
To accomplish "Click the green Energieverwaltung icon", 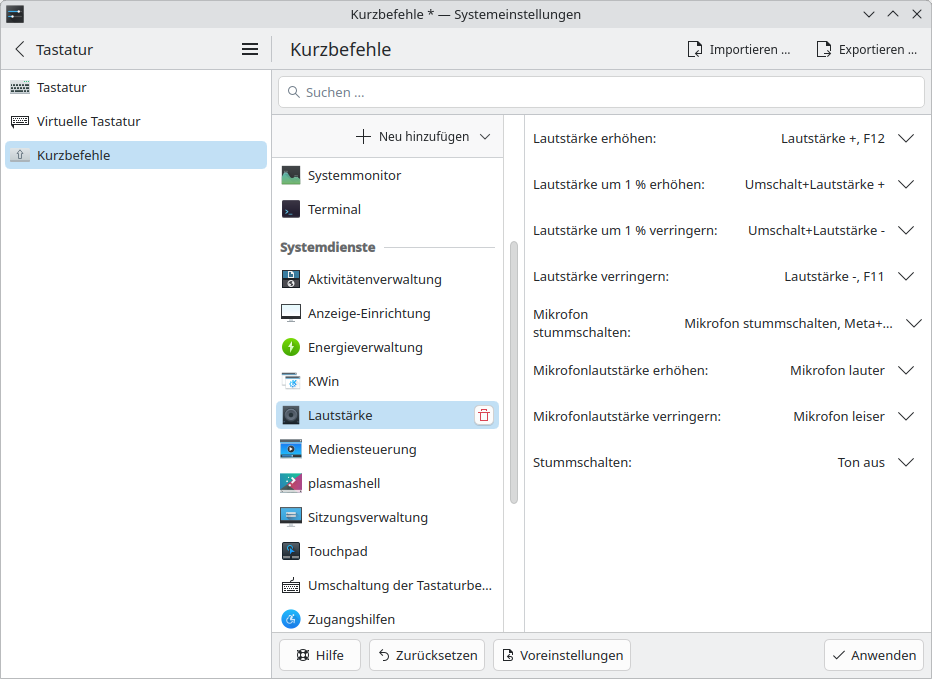I will (x=291, y=348).
